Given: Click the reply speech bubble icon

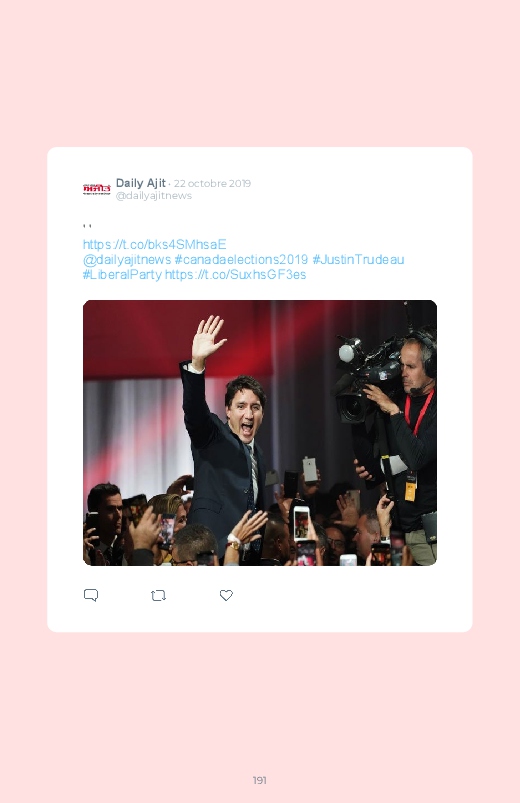Looking at the screenshot, I should (x=91, y=595).
